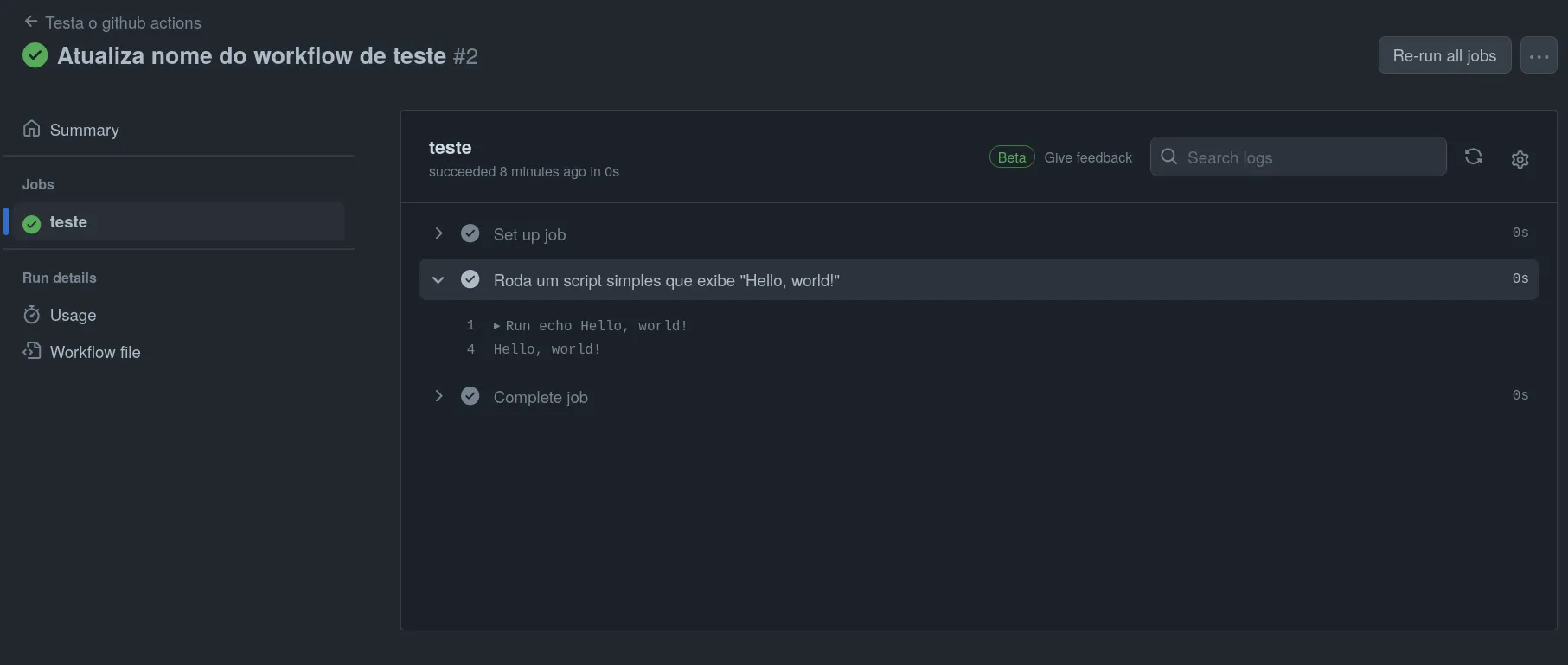
Task: Click the Summary home icon
Action: pyautogui.click(x=32, y=129)
